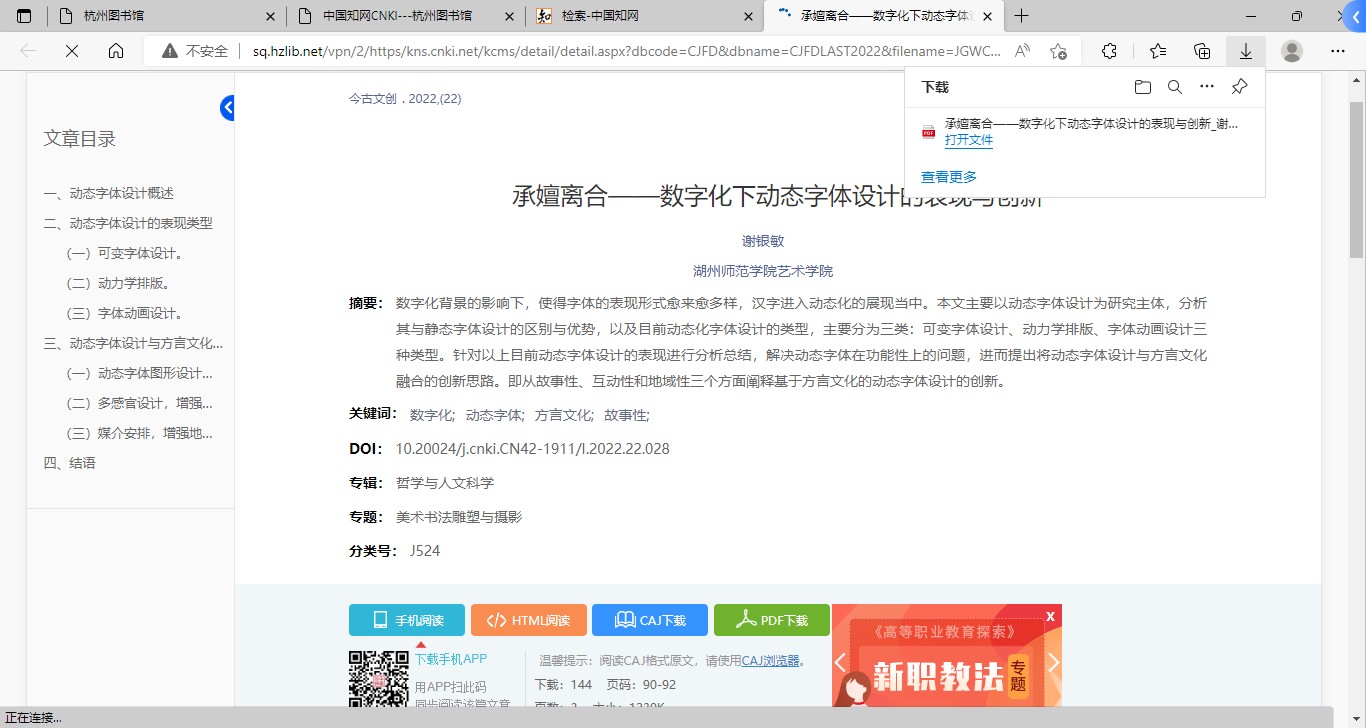The height and width of the screenshot is (728, 1366).
Task: Add this page to favorites
Action: 1059,51
